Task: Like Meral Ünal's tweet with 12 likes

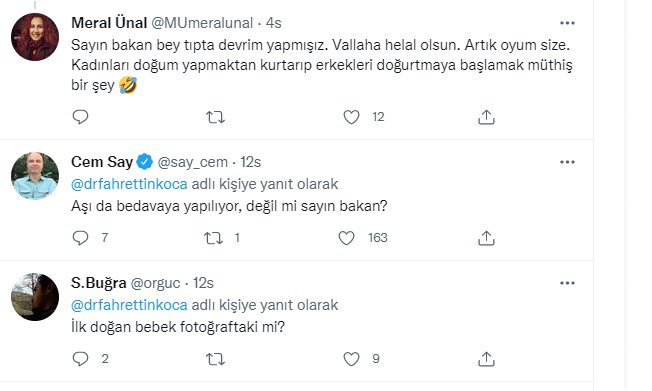Action: tap(351, 117)
